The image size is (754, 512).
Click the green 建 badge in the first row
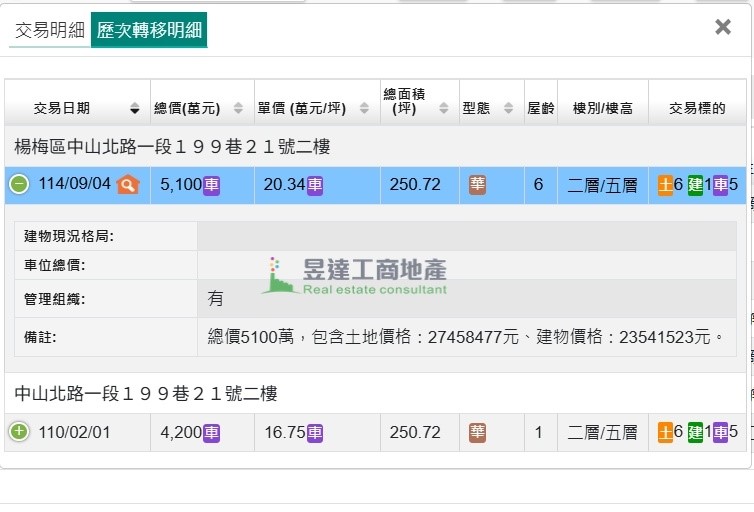pos(695,185)
